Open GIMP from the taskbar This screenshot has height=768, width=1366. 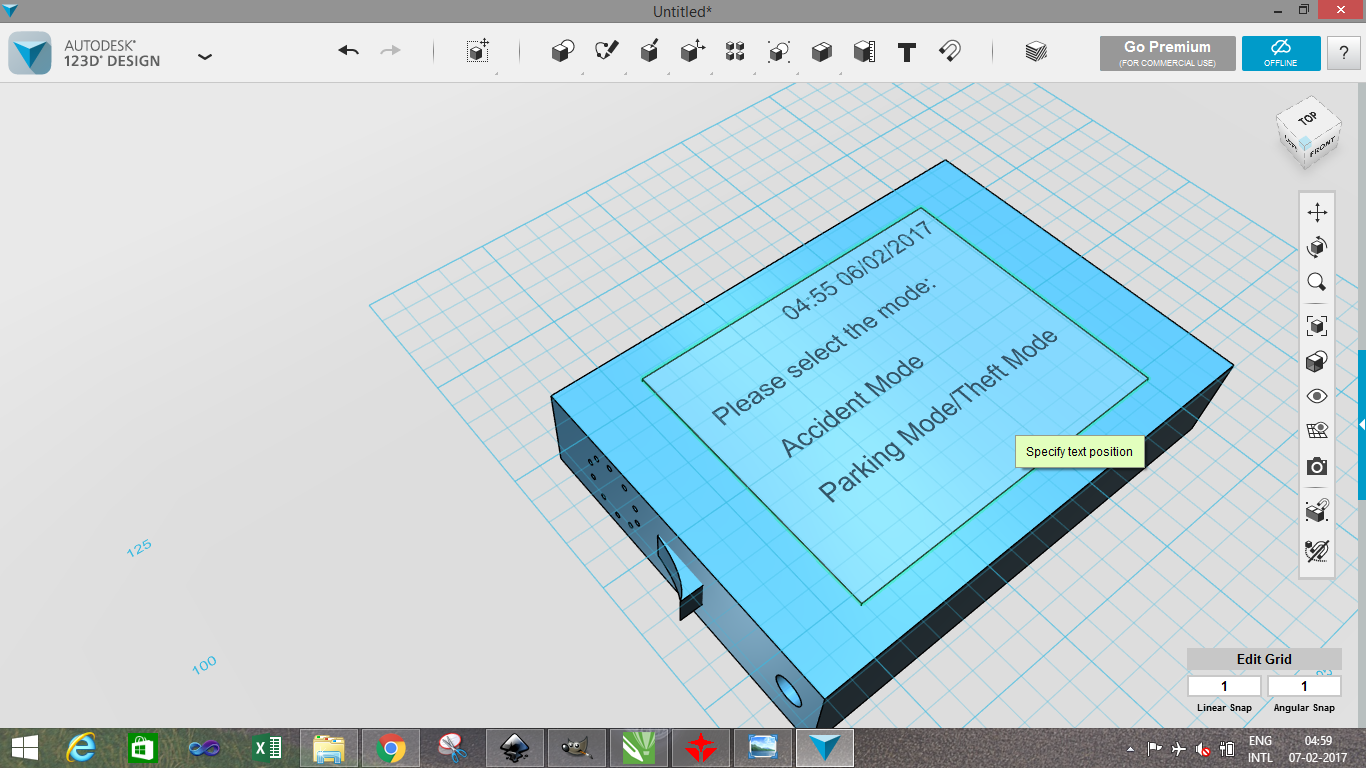[577, 747]
